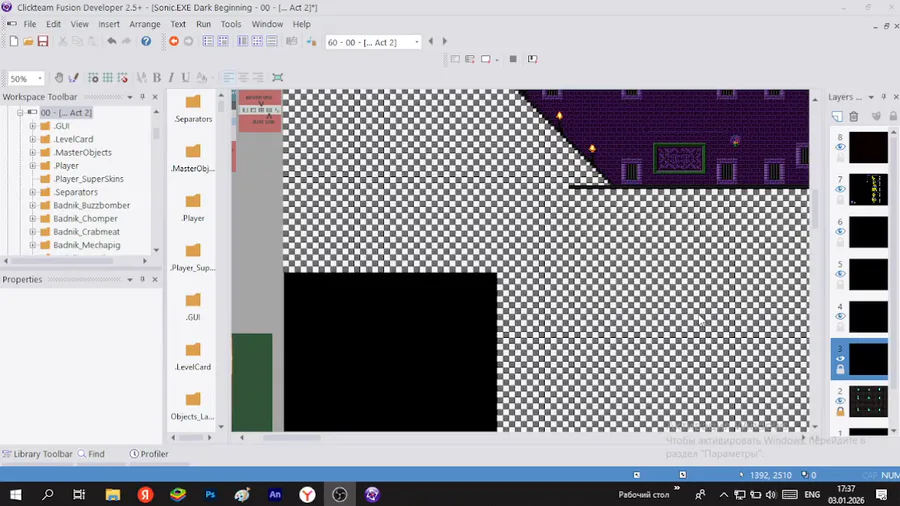This screenshot has height=506, width=900.
Task: Hide layer 5 with its eye icon
Action: coord(840,274)
